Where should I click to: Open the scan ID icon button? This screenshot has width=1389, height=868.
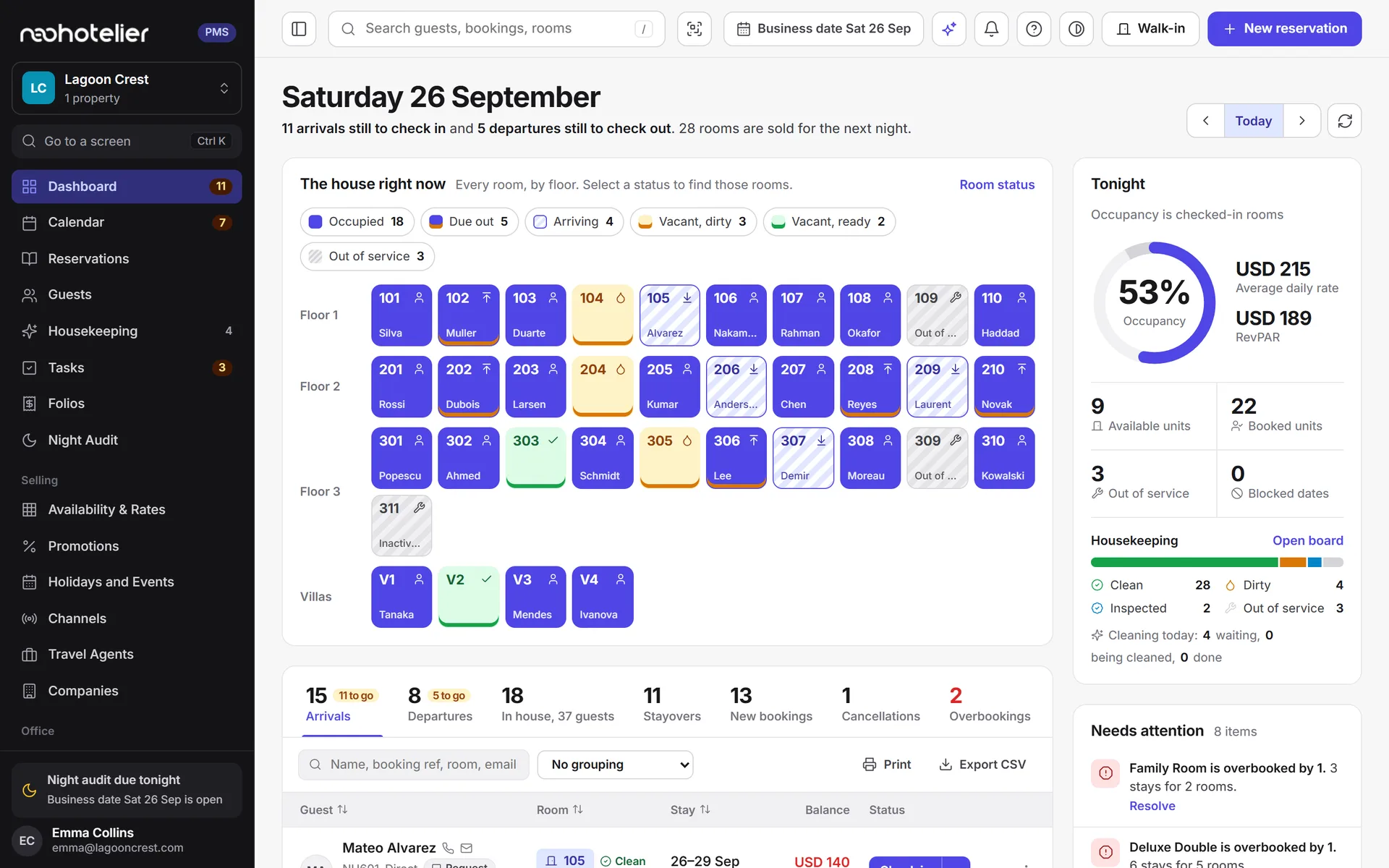(x=694, y=29)
